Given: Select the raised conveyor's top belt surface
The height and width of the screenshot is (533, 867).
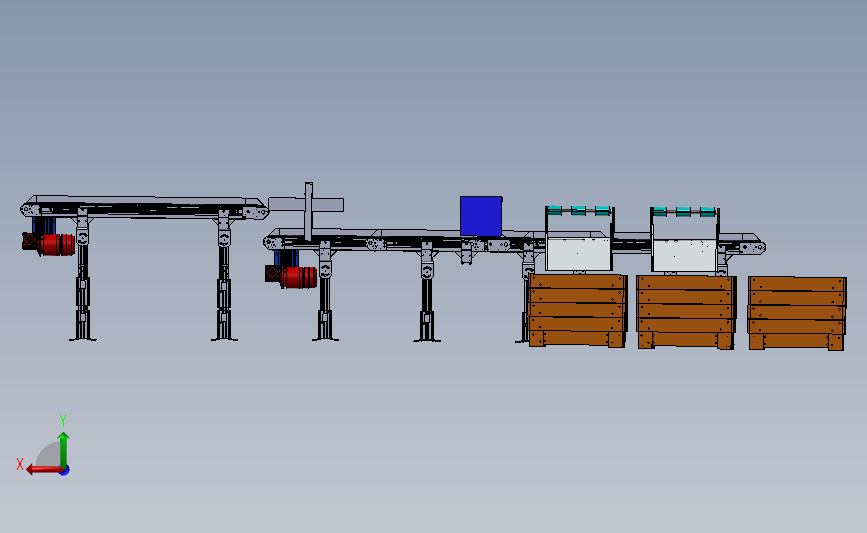Looking at the screenshot, I should click(x=144, y=200).
